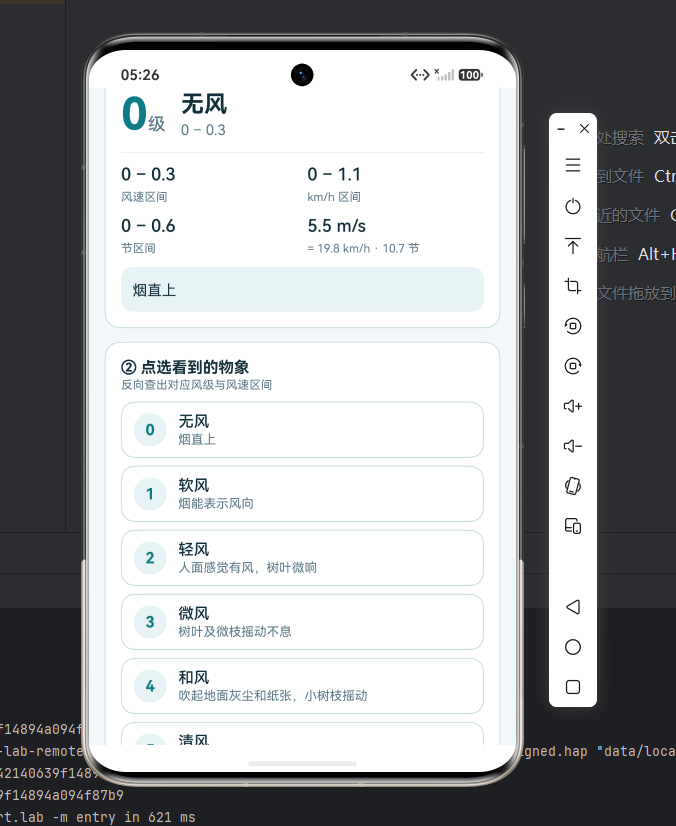
Task: Click the 无风 title in the result card
Action: click(x=204, y=104)
